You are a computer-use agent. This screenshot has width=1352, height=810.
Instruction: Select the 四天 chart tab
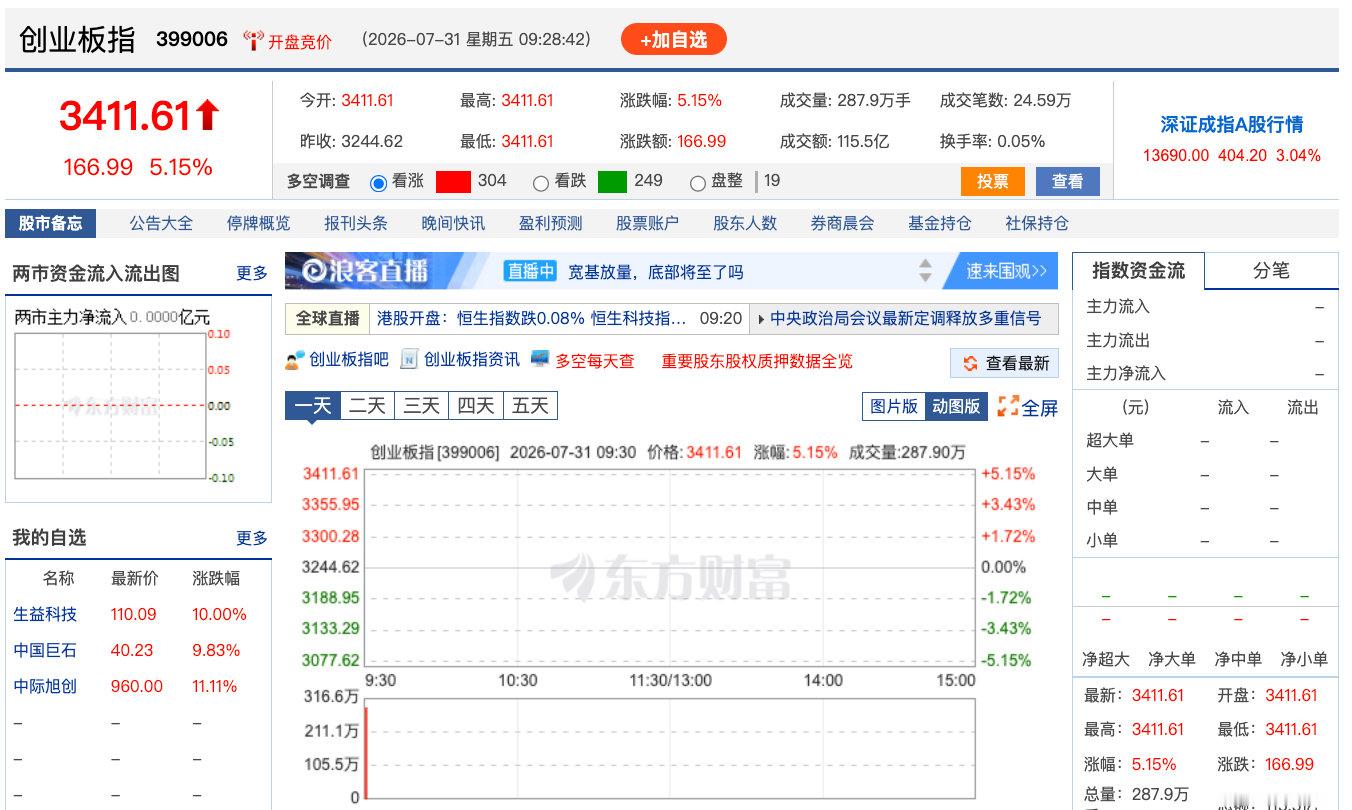(x=475, y=405)
